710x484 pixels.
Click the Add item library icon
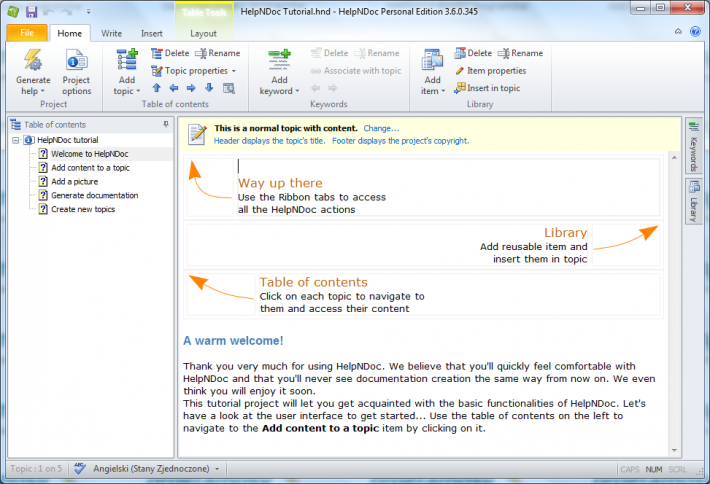tap(432, 60)
